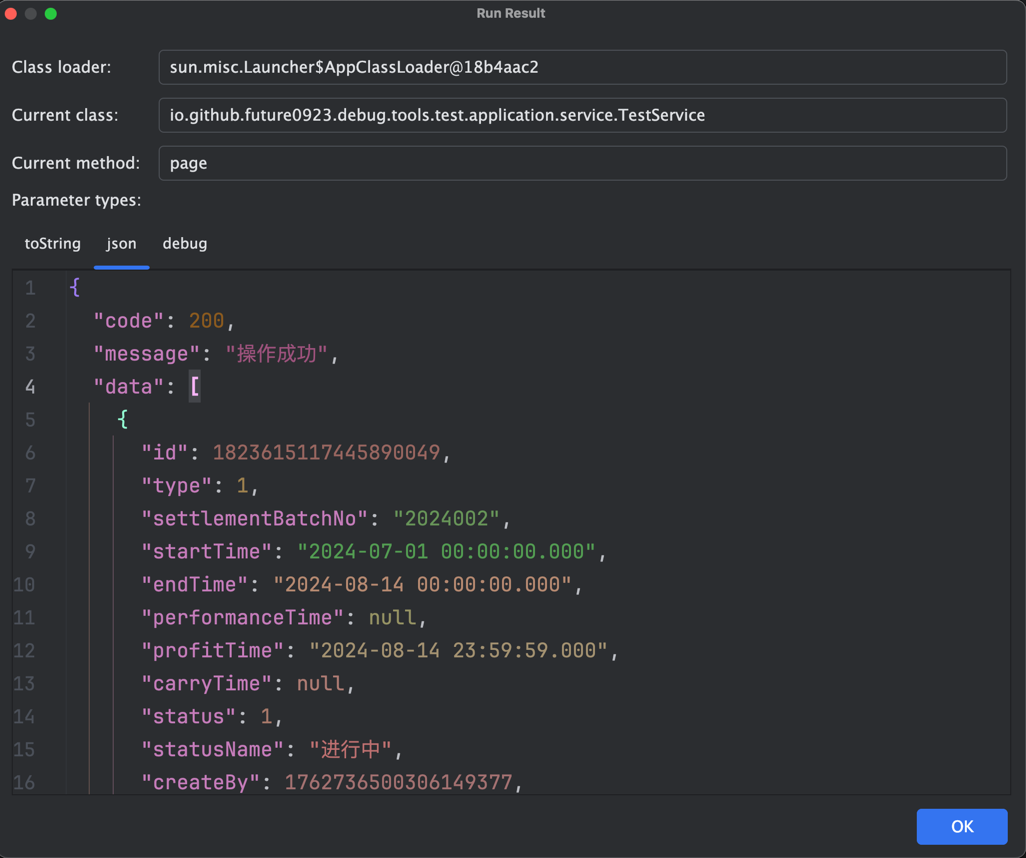1026x858 pixels.
Task: Click the "performanceTime" key
Action: coord(243,618)
